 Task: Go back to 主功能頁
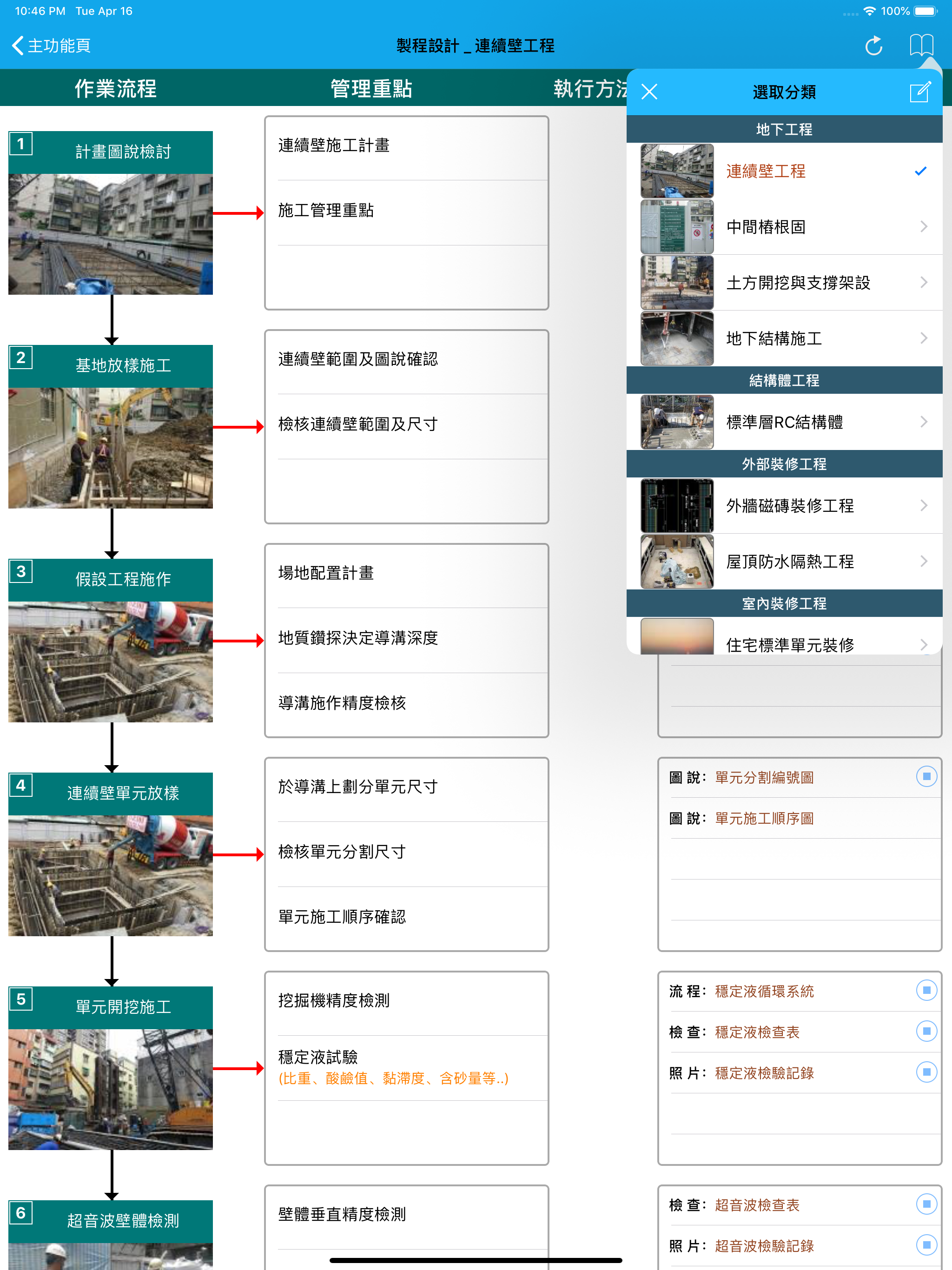click(51, 46)
